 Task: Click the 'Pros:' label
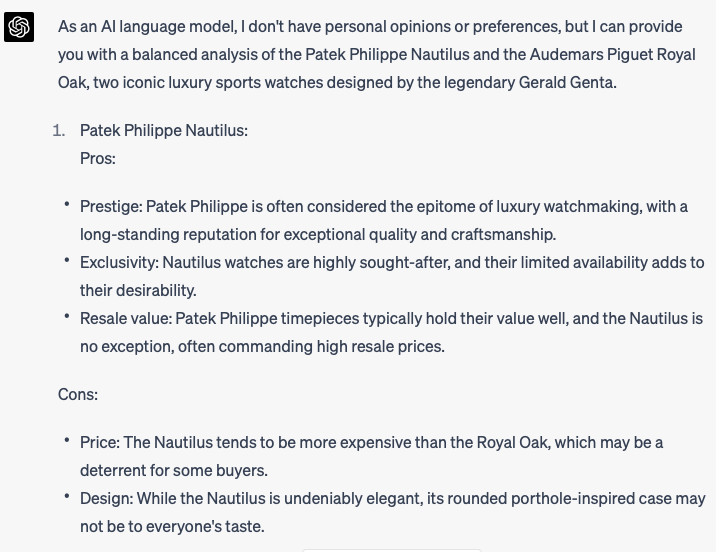coord(98,158)
